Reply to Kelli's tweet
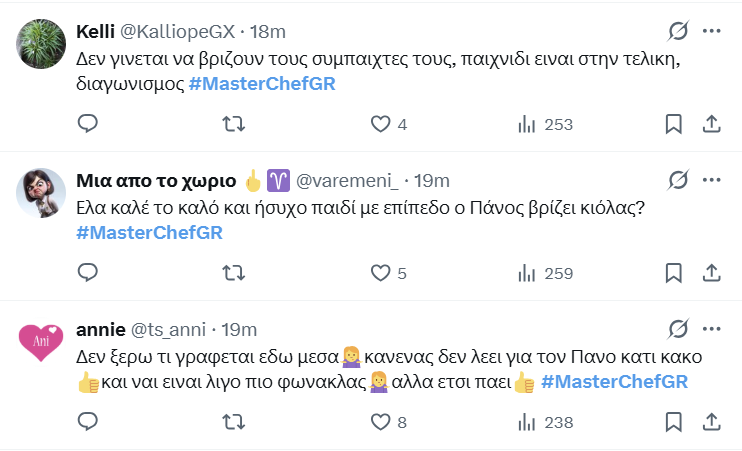Screen dimensions: 742x451 (x=87, y=124)
